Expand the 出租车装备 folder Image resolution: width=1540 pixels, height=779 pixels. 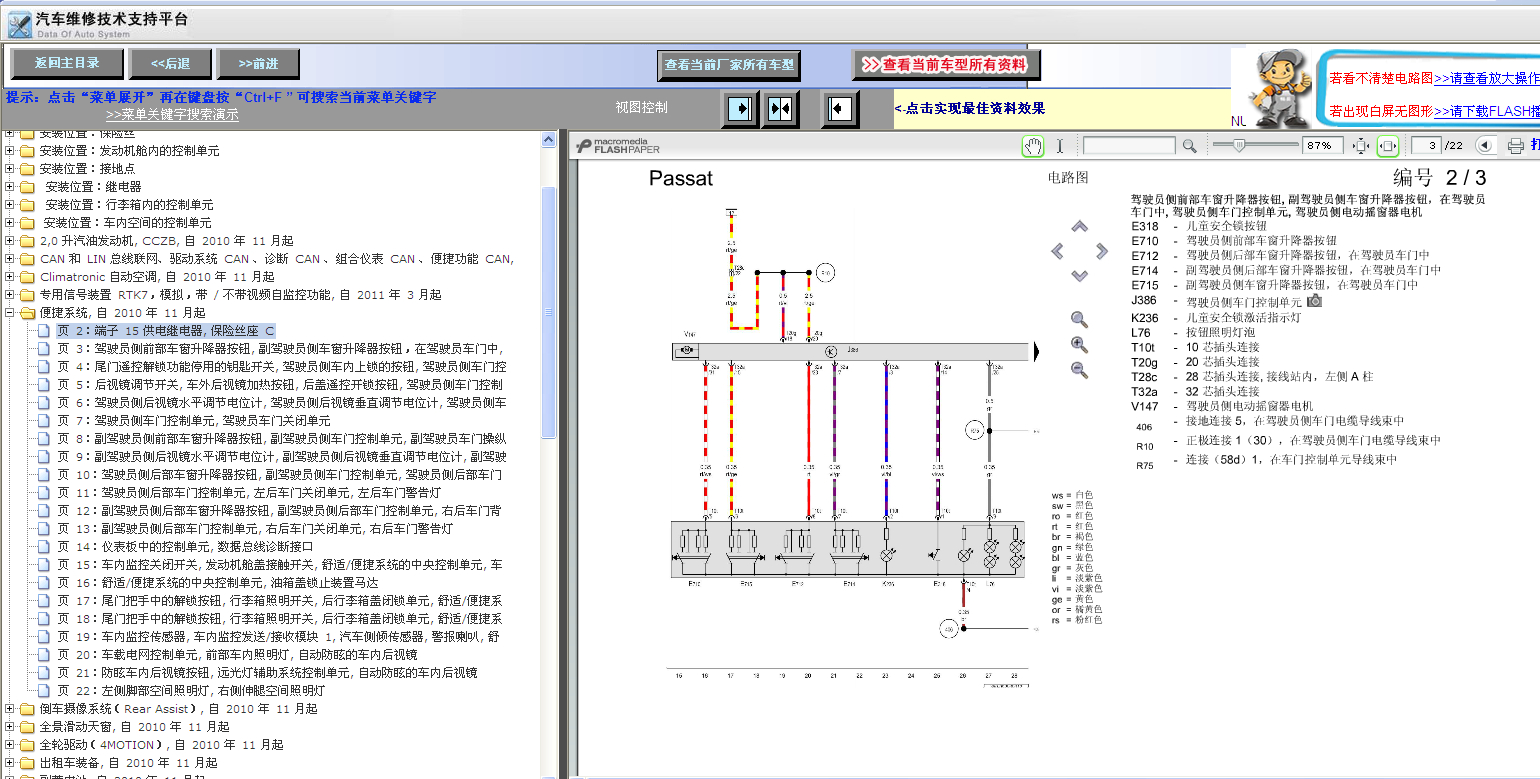pos(10,762)
